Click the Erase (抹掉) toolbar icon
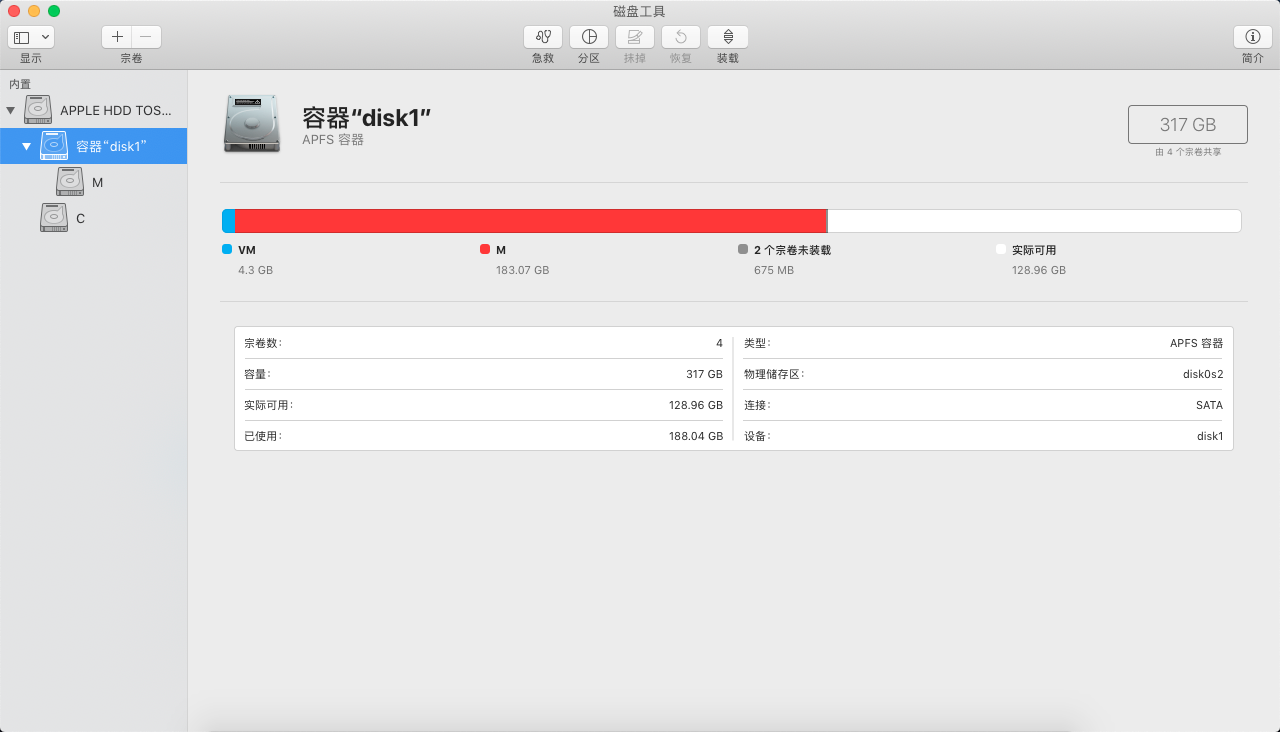 [635, 37]
